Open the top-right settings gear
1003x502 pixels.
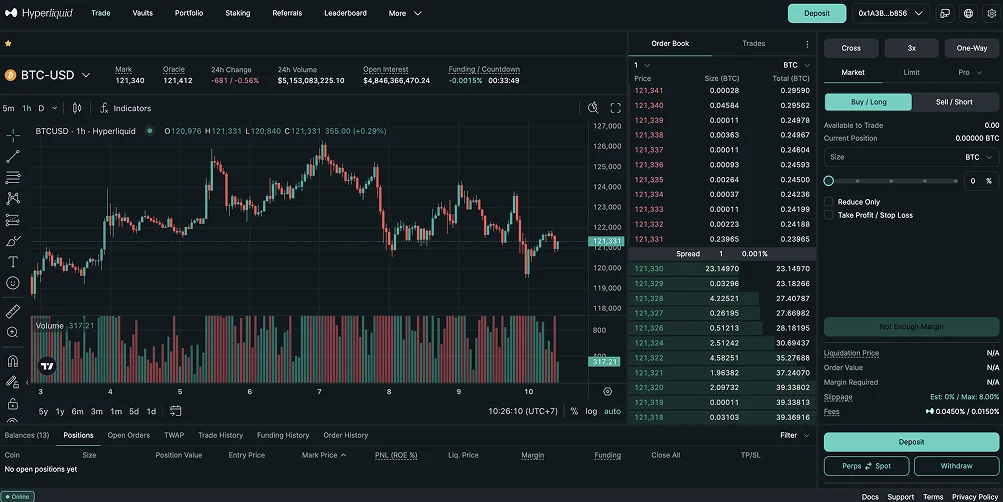(991, 13)
